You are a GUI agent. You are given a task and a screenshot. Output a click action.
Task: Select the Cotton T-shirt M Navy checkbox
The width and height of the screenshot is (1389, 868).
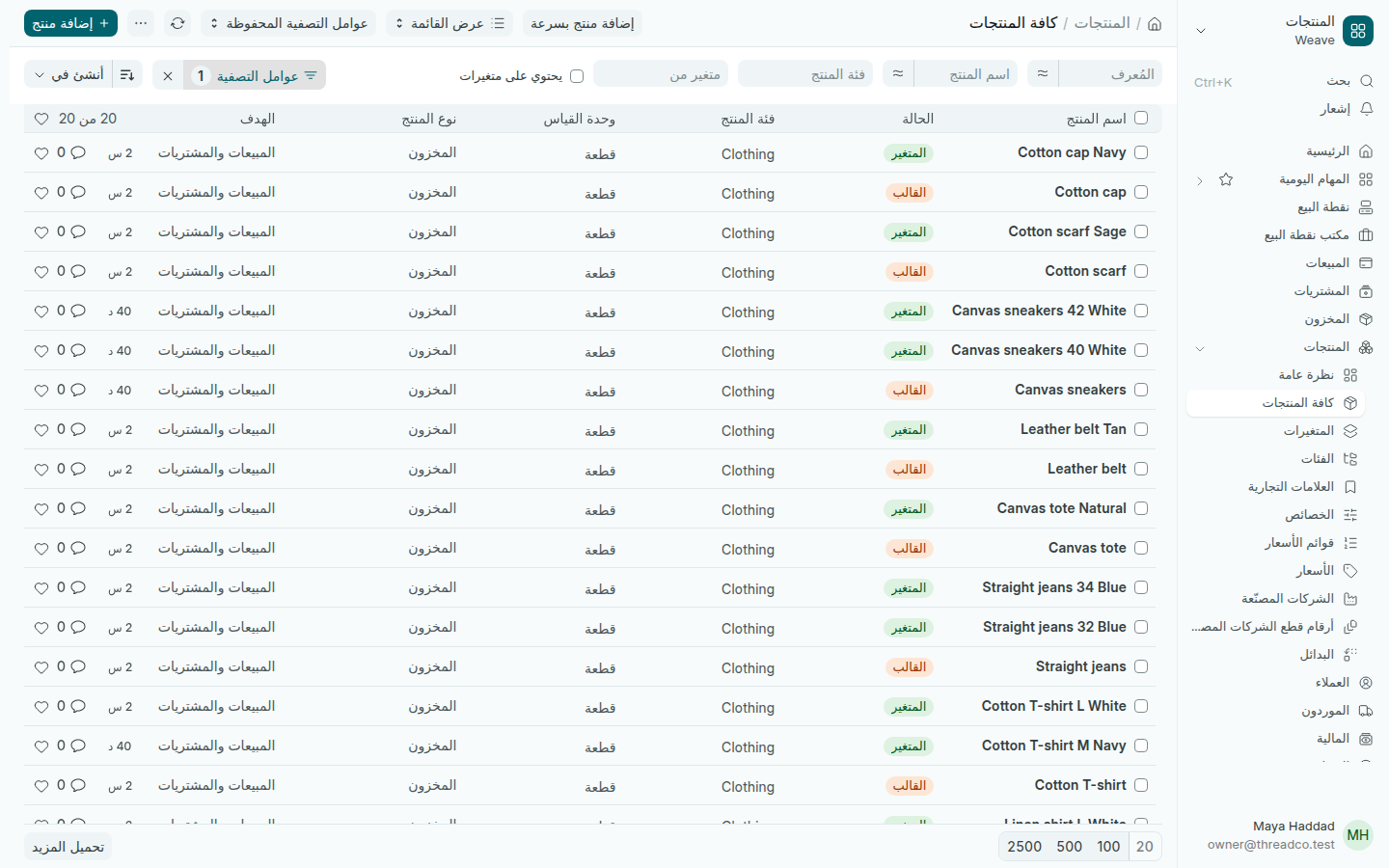tap(1141, 746)
